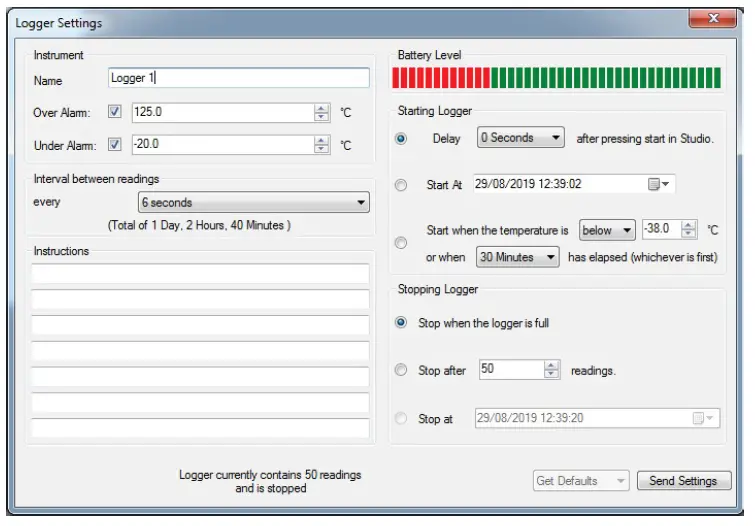This screenshot has height=526, width=755.
Task: Click the "Logger currently contains 50 readings" status
Action: pyautogui.click(x=270, y=475)
